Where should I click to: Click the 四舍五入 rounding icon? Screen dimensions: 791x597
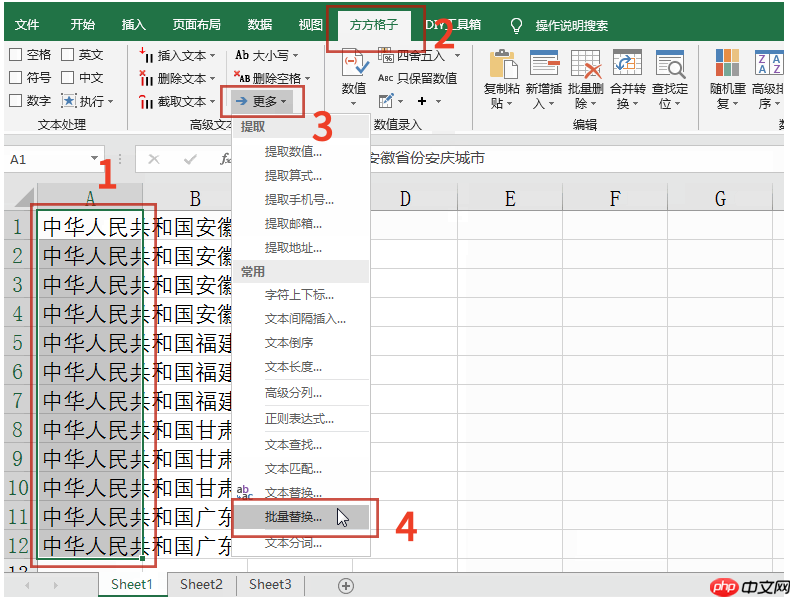click(x=386, y=55)
